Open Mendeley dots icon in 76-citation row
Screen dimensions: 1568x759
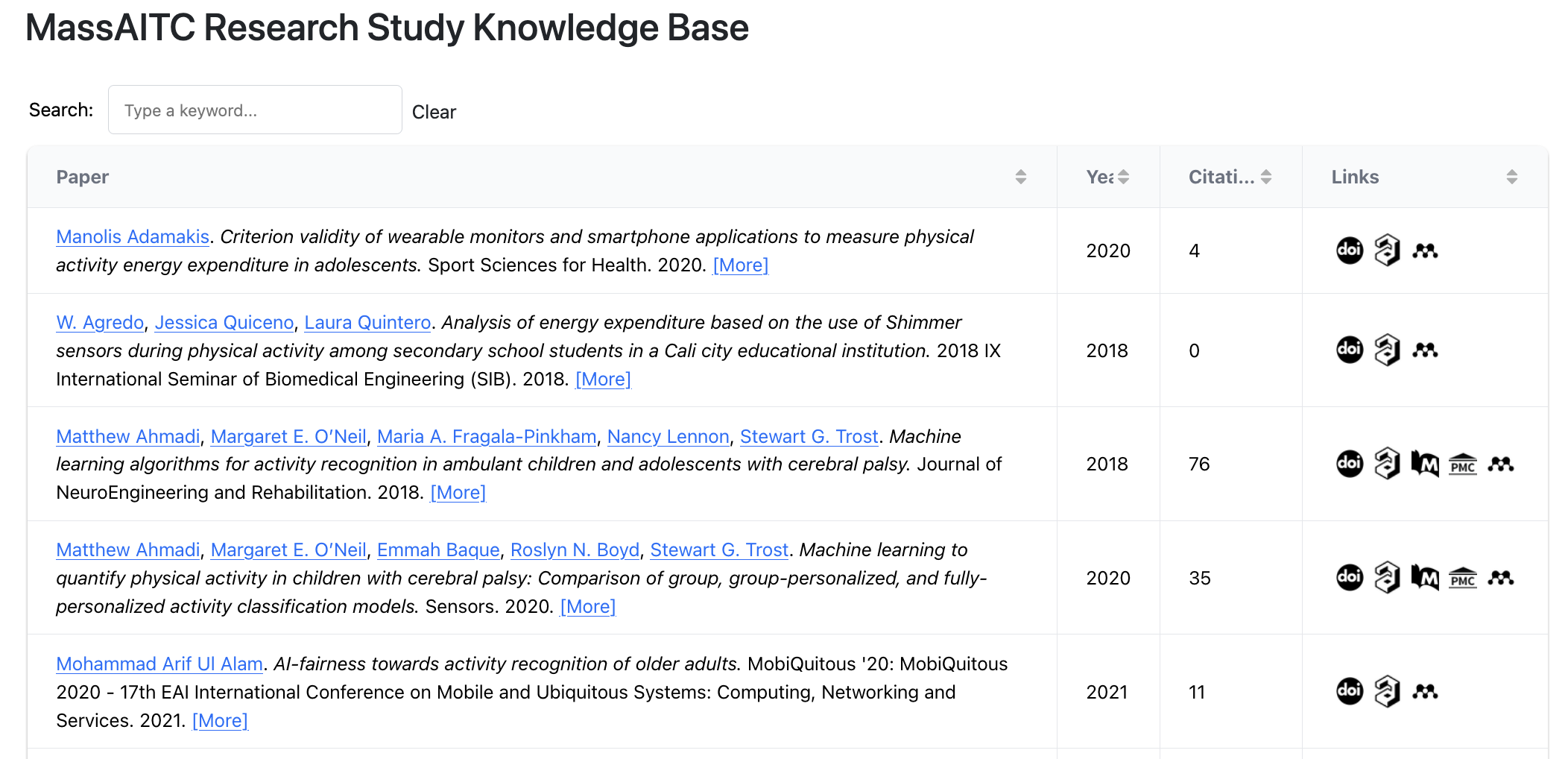tap(1501, 464)
